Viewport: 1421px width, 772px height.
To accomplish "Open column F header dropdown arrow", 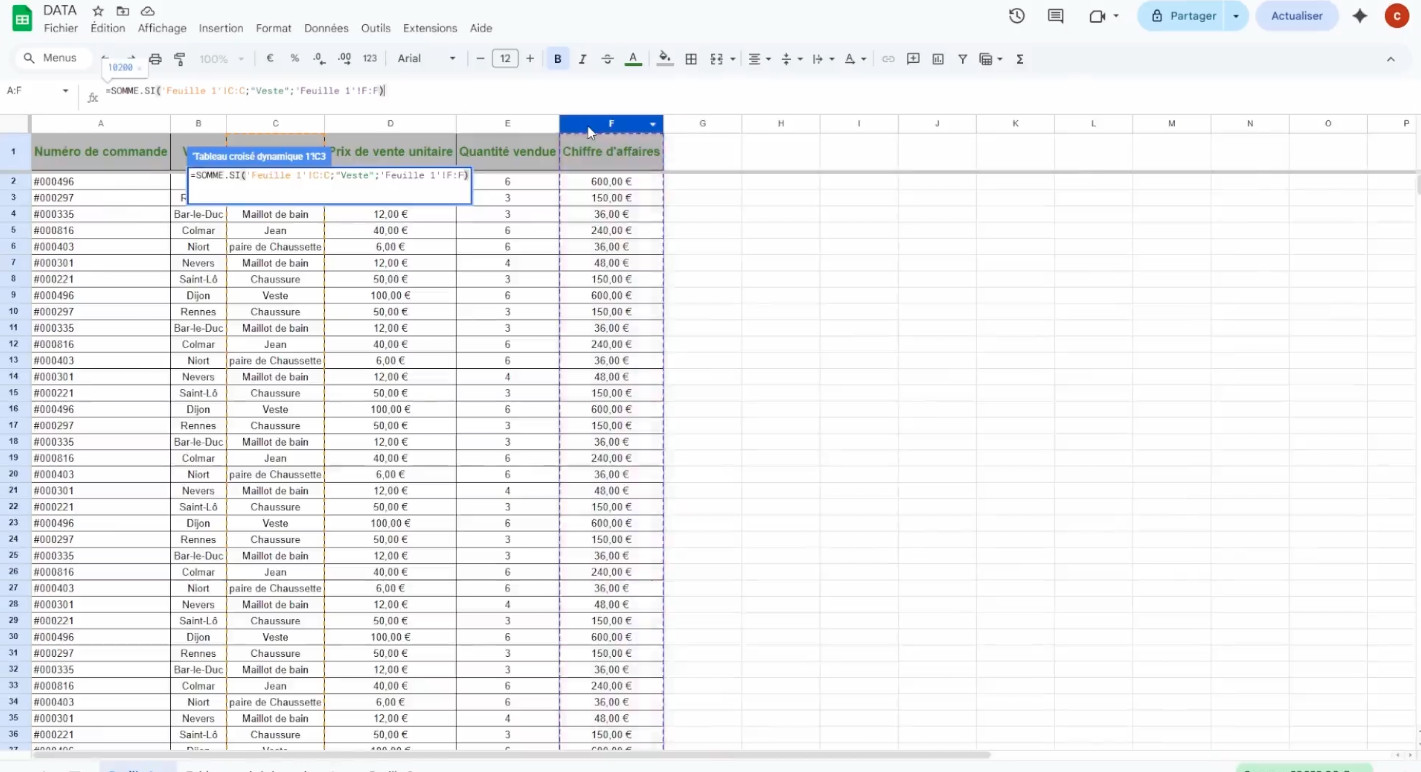I will (653, 124).
